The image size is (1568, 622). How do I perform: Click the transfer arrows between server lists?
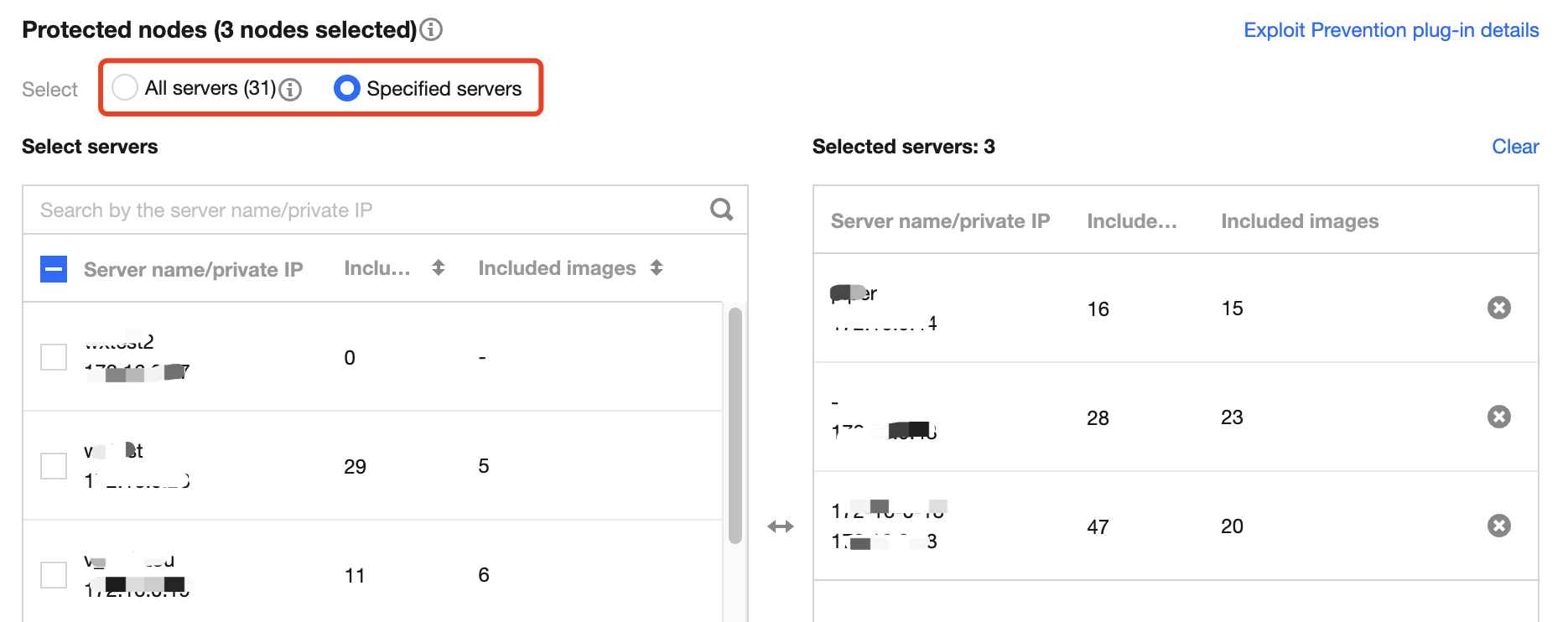click(780, 526)
